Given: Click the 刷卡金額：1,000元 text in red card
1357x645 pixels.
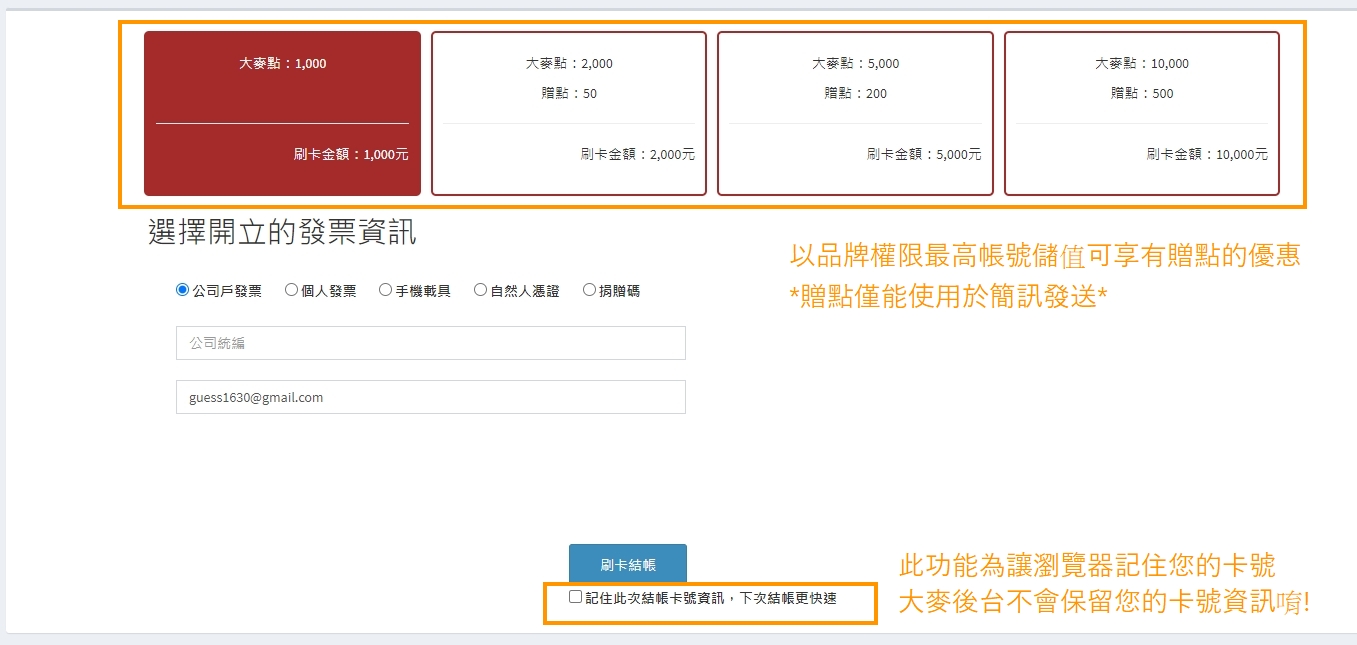Looking at the screenshot, I should click(351, 155).
